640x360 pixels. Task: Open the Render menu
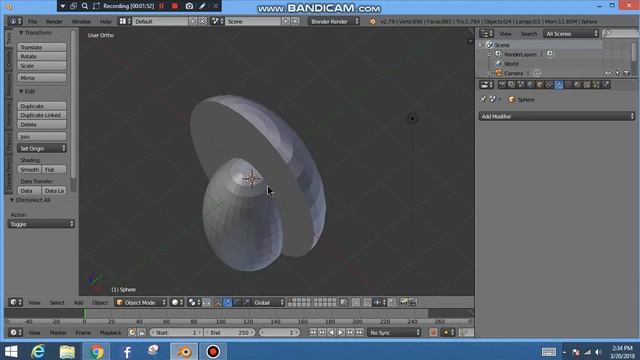click(x=54, y=21)
